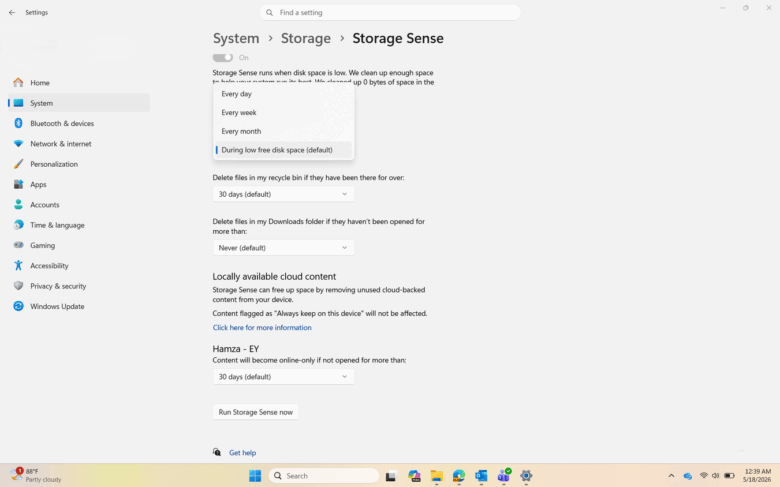The image size is (780, 487).
Task: Go to Storage breadcrumb
Action: coord(306,38)
